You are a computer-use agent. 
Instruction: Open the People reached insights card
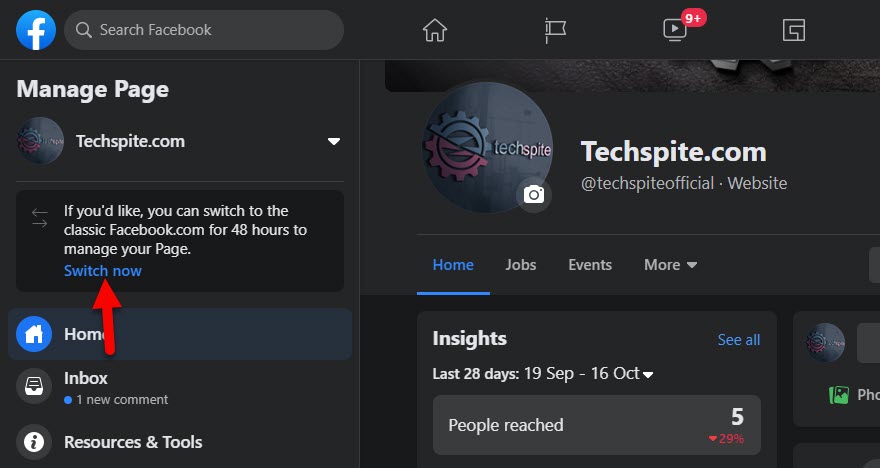596,425
